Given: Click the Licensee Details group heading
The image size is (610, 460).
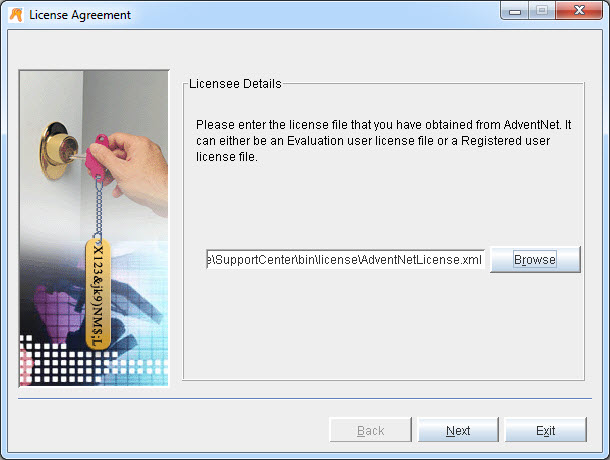Looking at the screenshot, I should (235, 84).
